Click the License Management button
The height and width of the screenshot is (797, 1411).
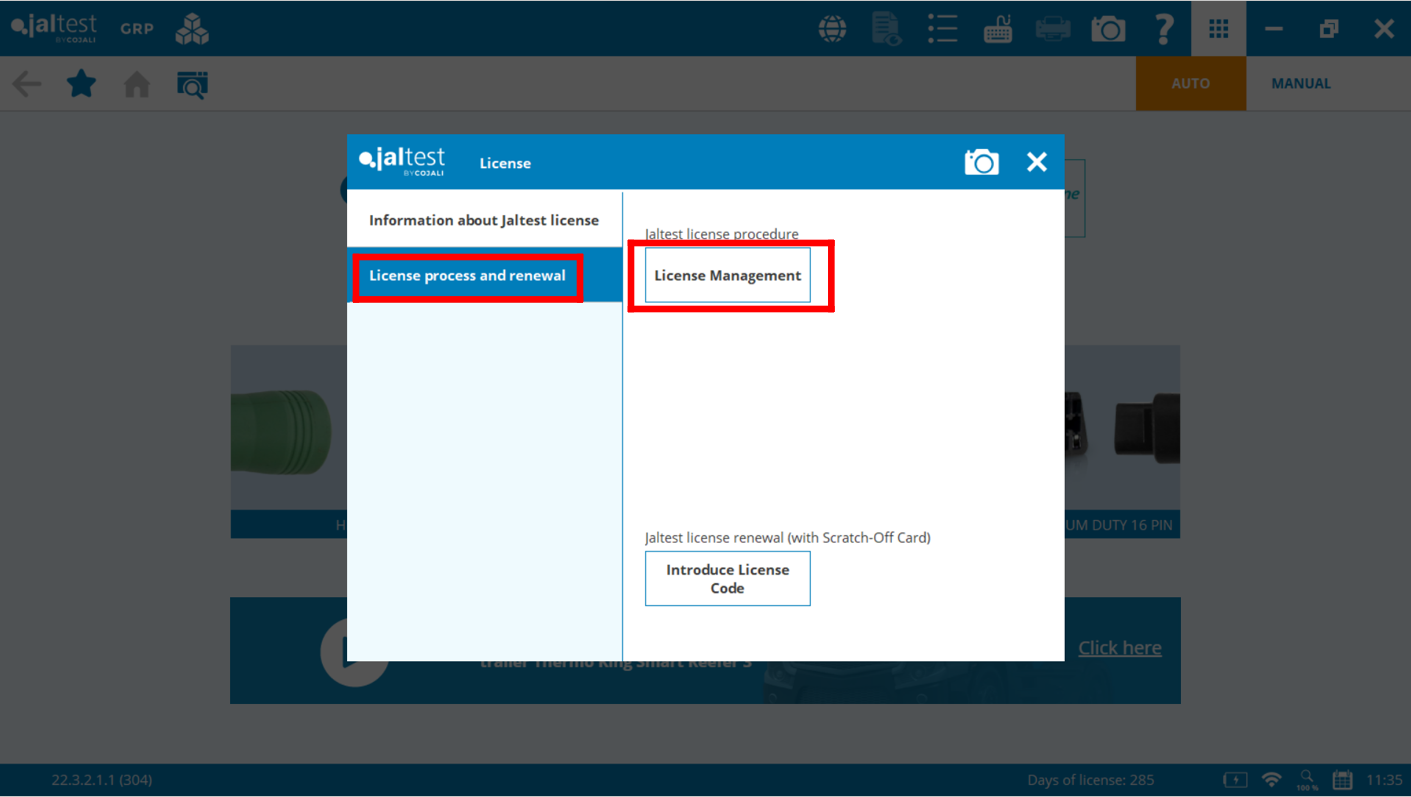click(728, 275)
